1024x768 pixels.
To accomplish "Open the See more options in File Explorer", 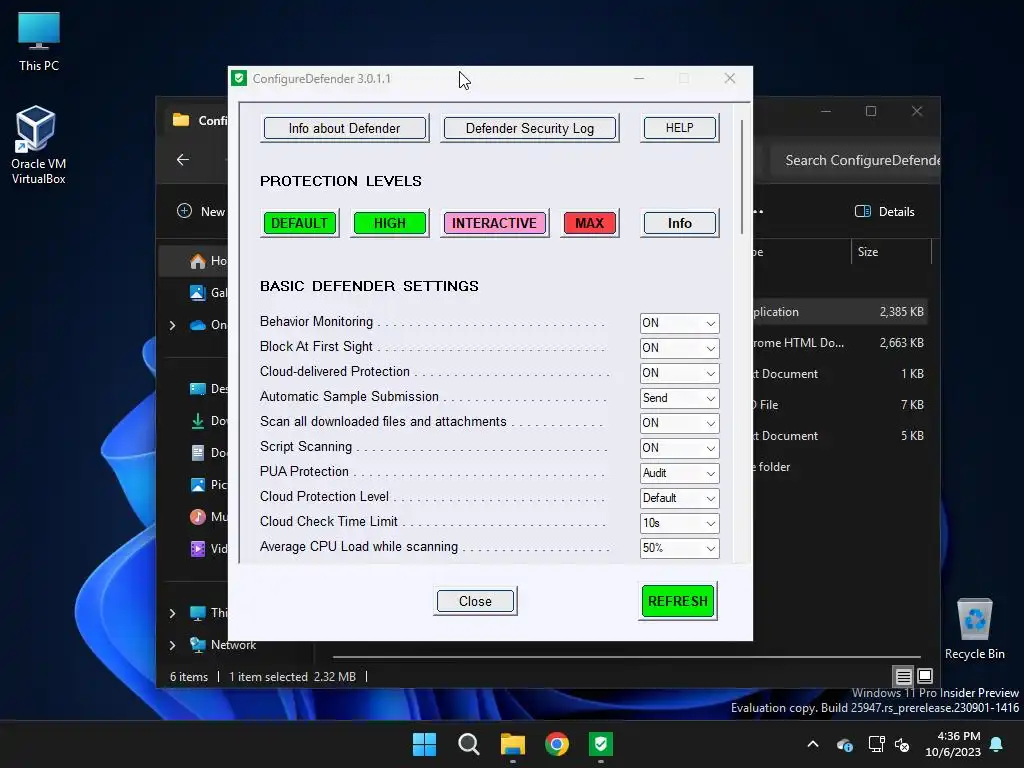I will (x=758, y=212).
